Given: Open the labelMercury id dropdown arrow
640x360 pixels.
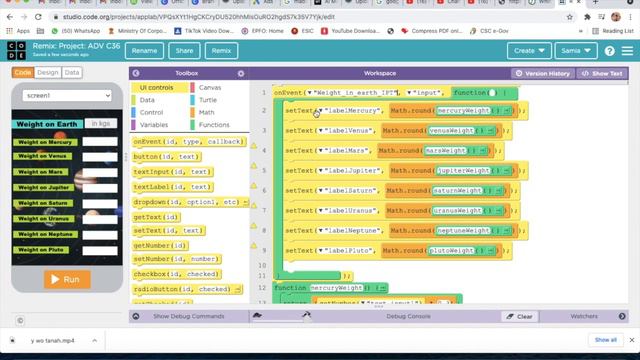Looking at the screenshot, I should (320, 111).
